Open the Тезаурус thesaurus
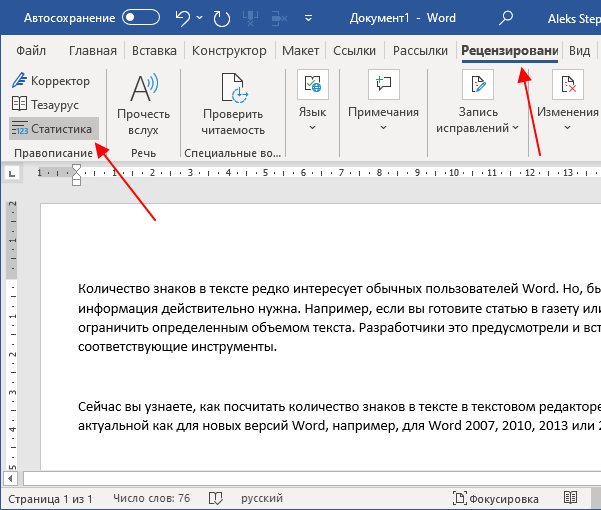Screen dimensions: 601x510 point(46,104)
